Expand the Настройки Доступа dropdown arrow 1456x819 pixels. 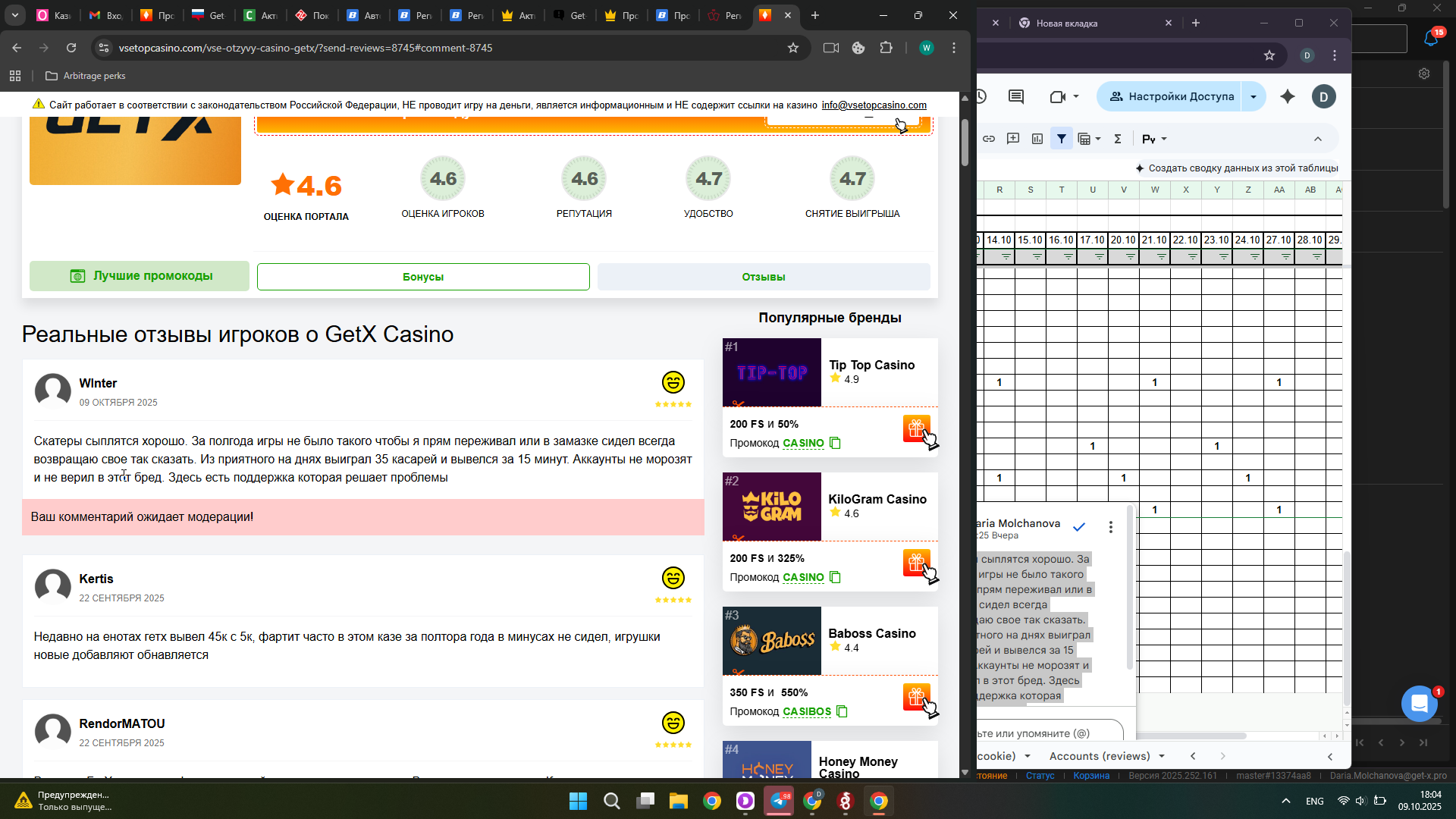1254,96
